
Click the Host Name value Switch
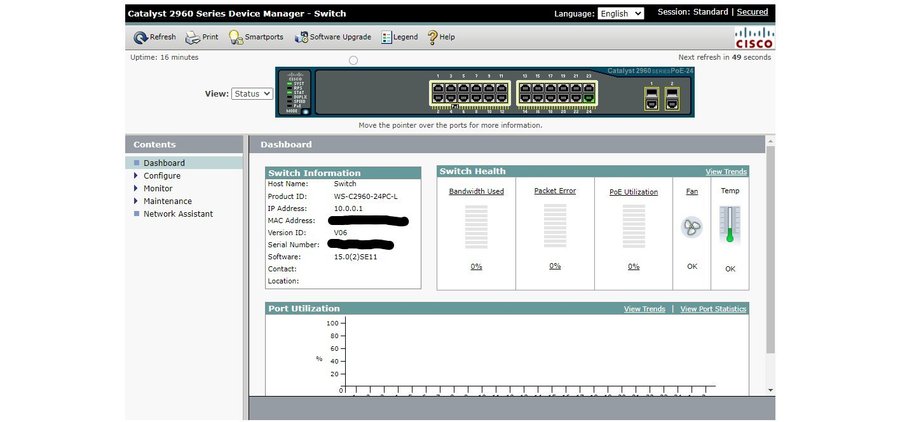[345, 184]
